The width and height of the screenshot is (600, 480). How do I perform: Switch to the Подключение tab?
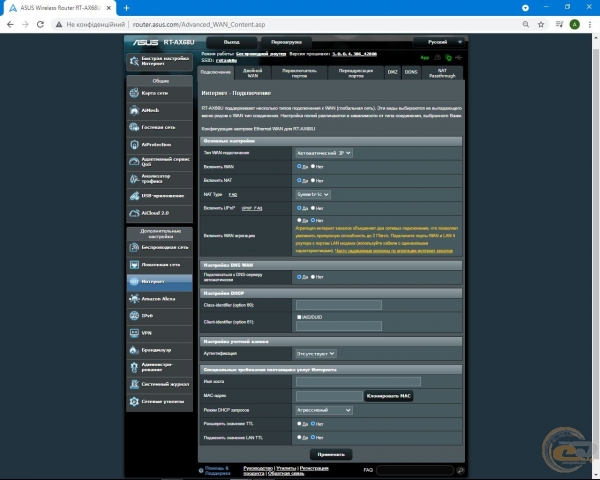point(216,72)
